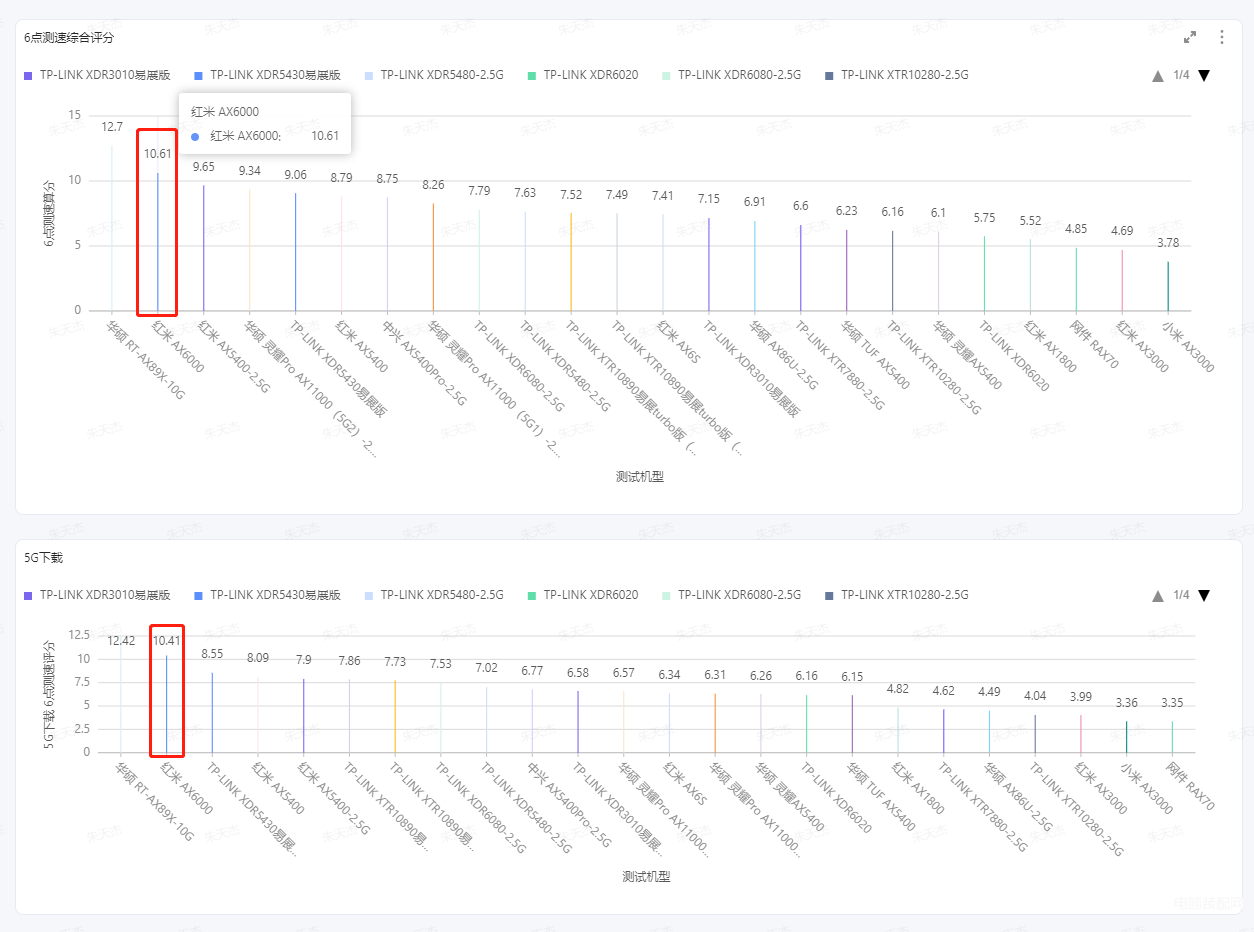Click value label 3.35
Viewport: 1254px width, 932px height.
[x=1172, y=702]
